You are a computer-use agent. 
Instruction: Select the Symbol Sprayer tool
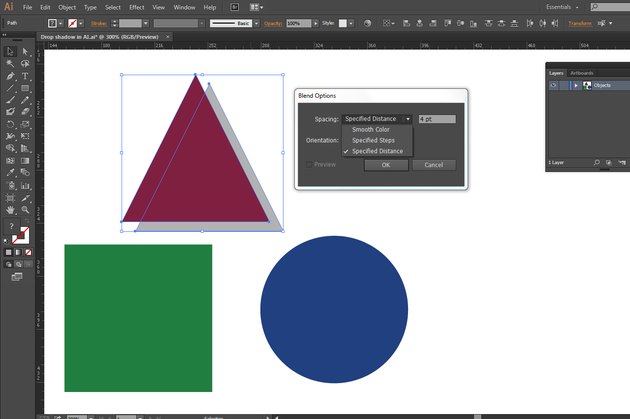pyautogui.click(x=10, y=186)
